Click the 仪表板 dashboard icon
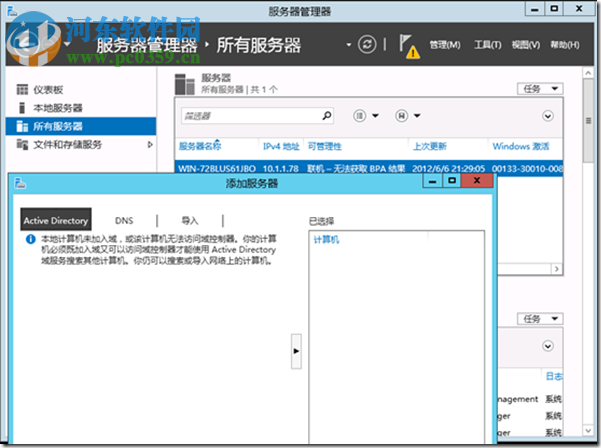Screen dimensions: 601x448 click(22, 90)
